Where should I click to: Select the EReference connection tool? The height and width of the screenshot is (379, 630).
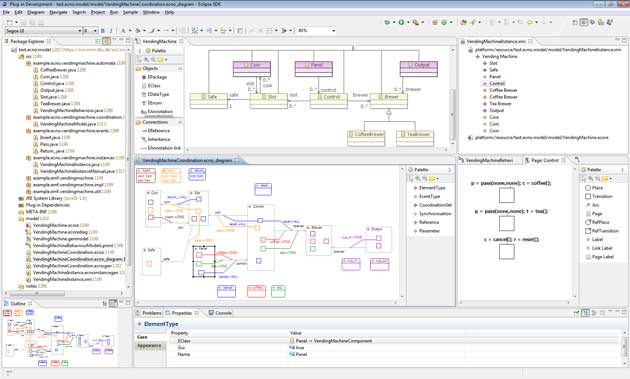coord(156,131)
